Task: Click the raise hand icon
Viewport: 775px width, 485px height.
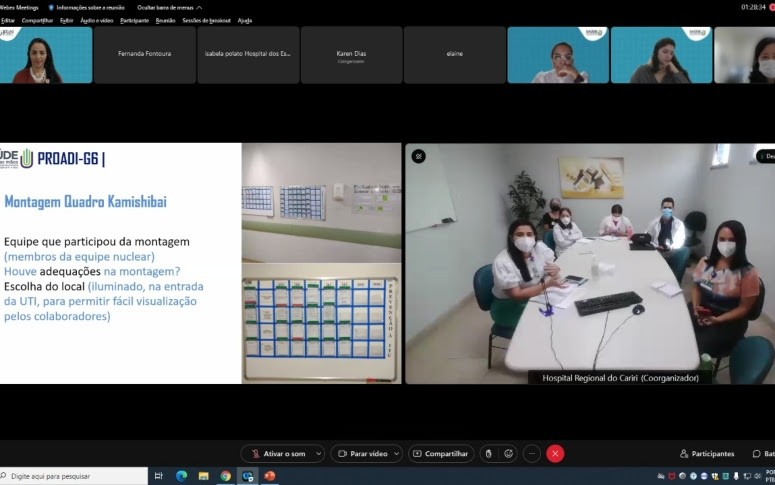Action: [x=488, y=453]
